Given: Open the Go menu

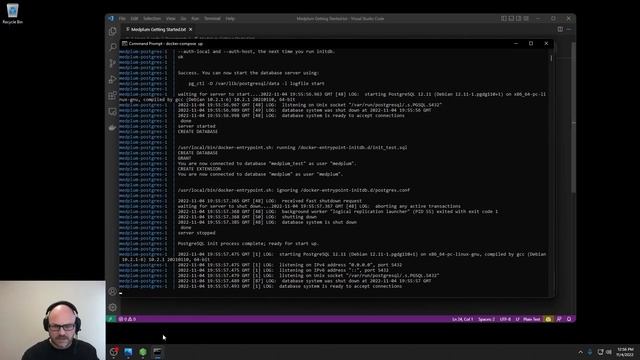Looking at the screenshot, I should pos(184,18).
